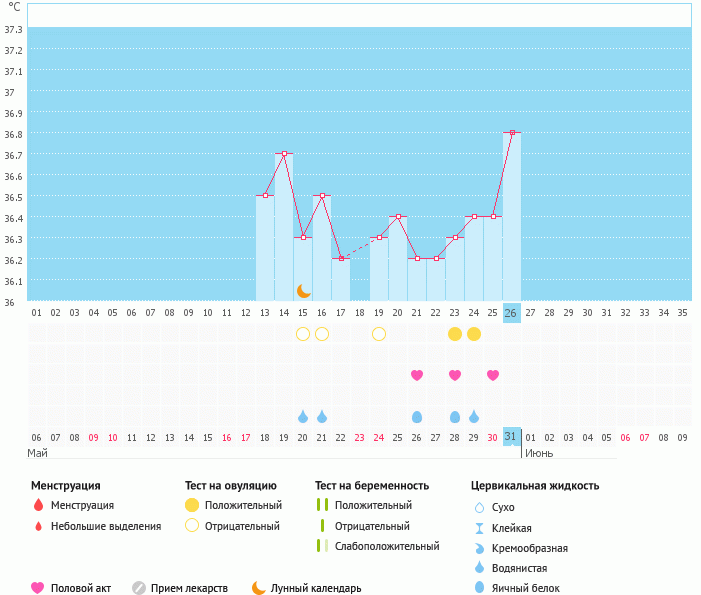The height and width of the screenshot is (595, 701).
Task: Select the negative ovulation test circle on day 19
Action: [379, 334]
